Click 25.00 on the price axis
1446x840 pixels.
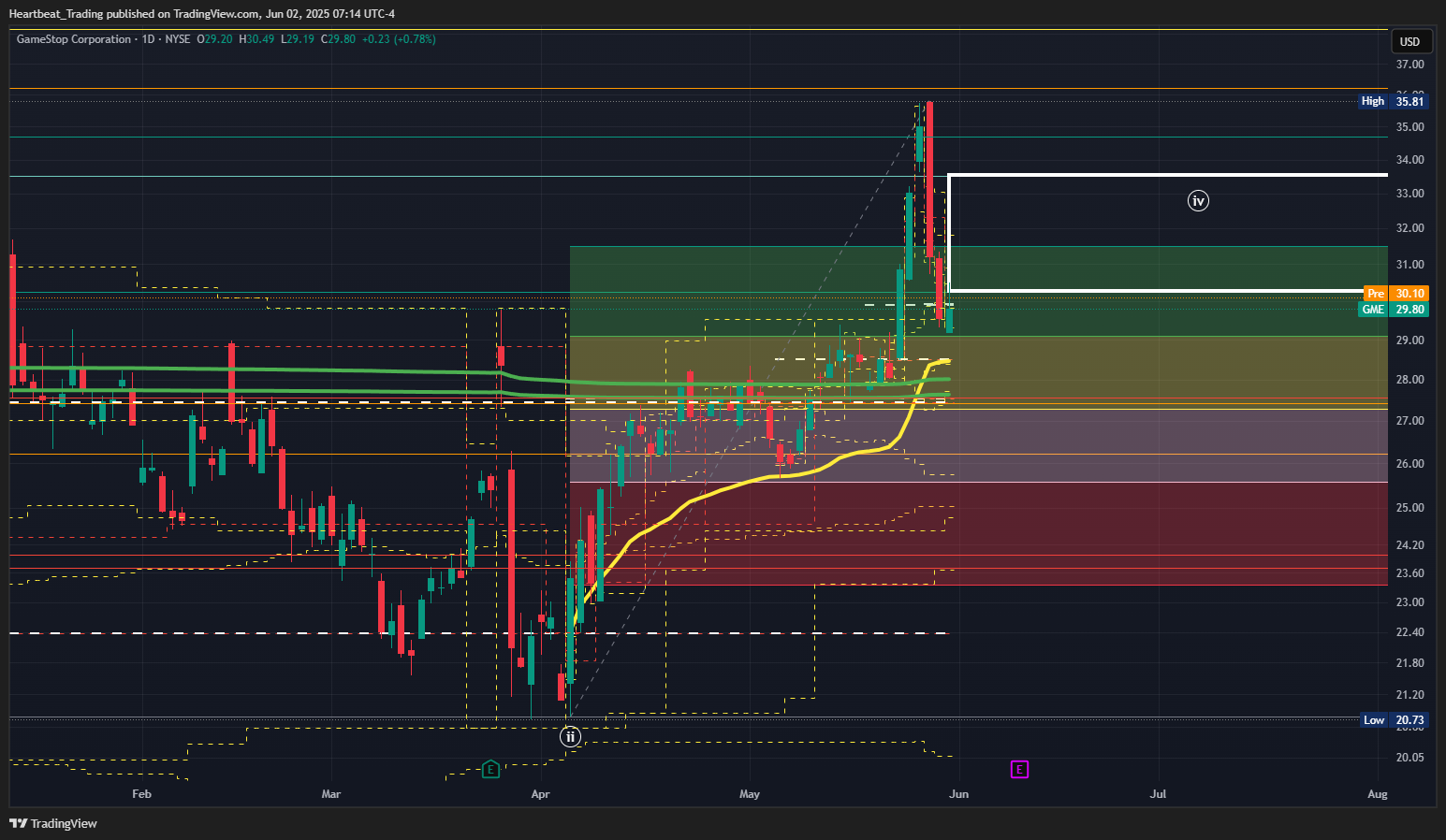click(x=1410, y=508)
